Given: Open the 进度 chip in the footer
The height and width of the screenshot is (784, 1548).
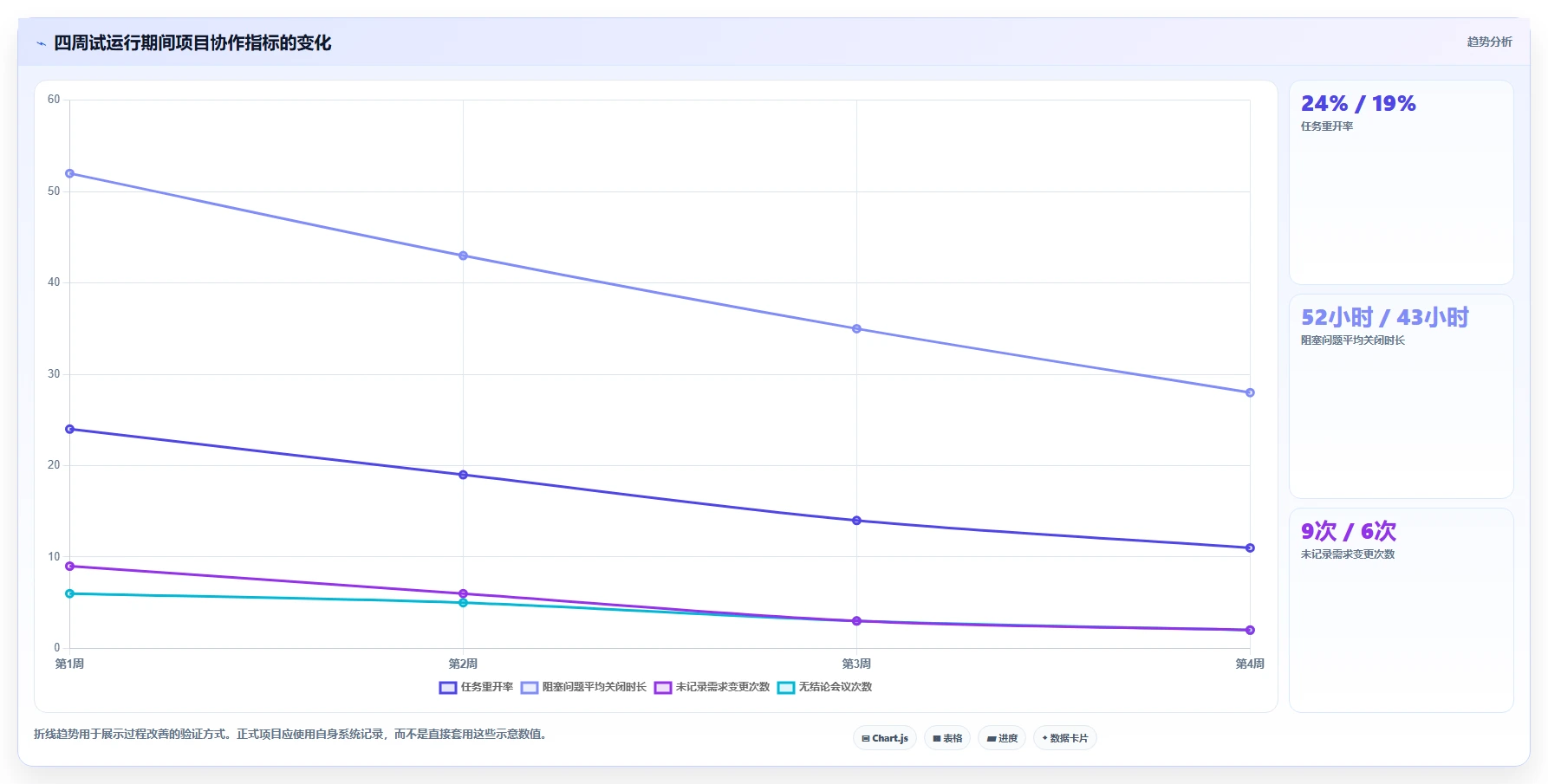Looking at the screenshot, I should coord(1002,738).
